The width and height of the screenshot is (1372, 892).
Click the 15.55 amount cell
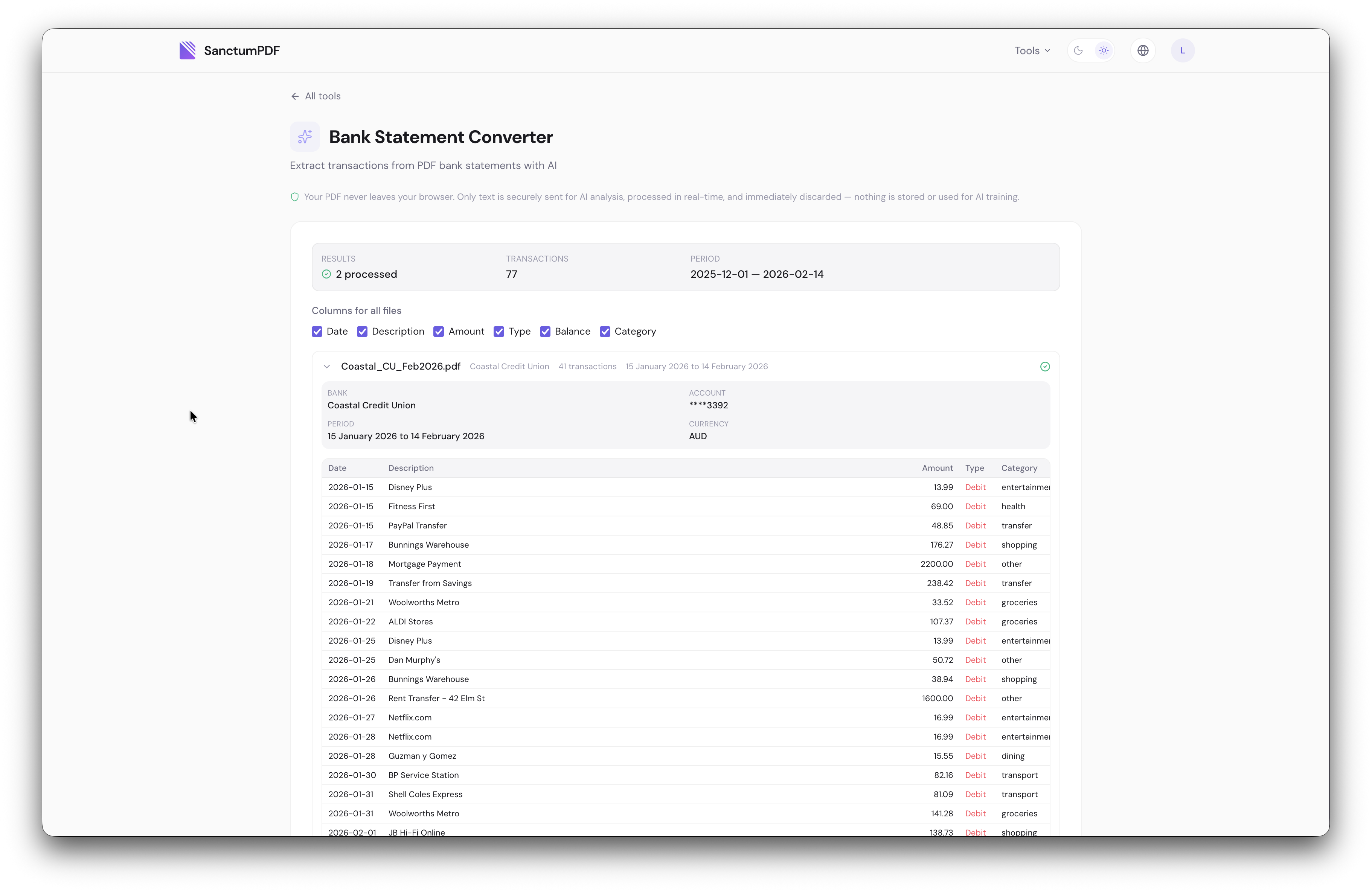(942, 756)
